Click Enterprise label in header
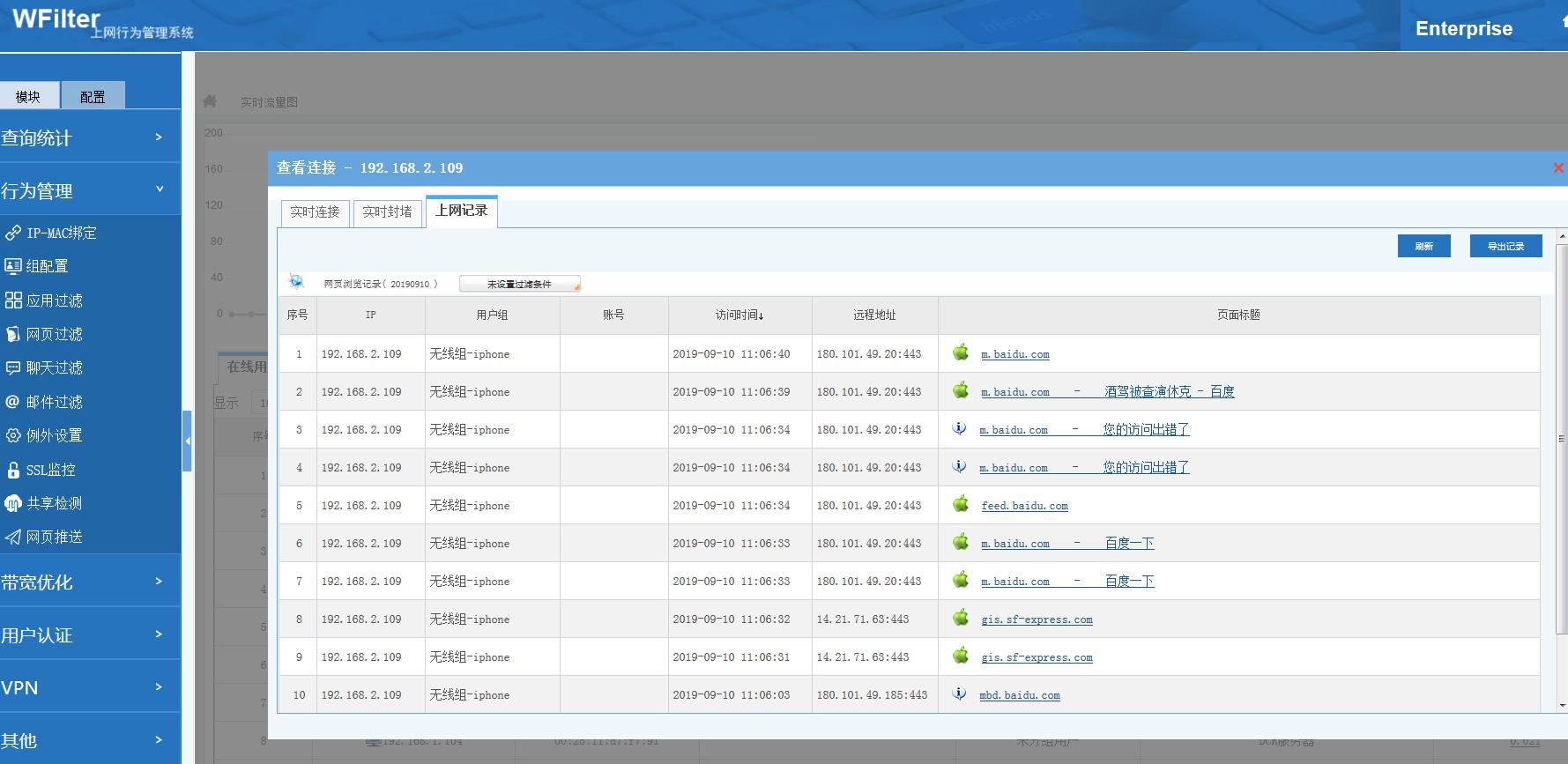1568x764 pixels. (1464, 28)
